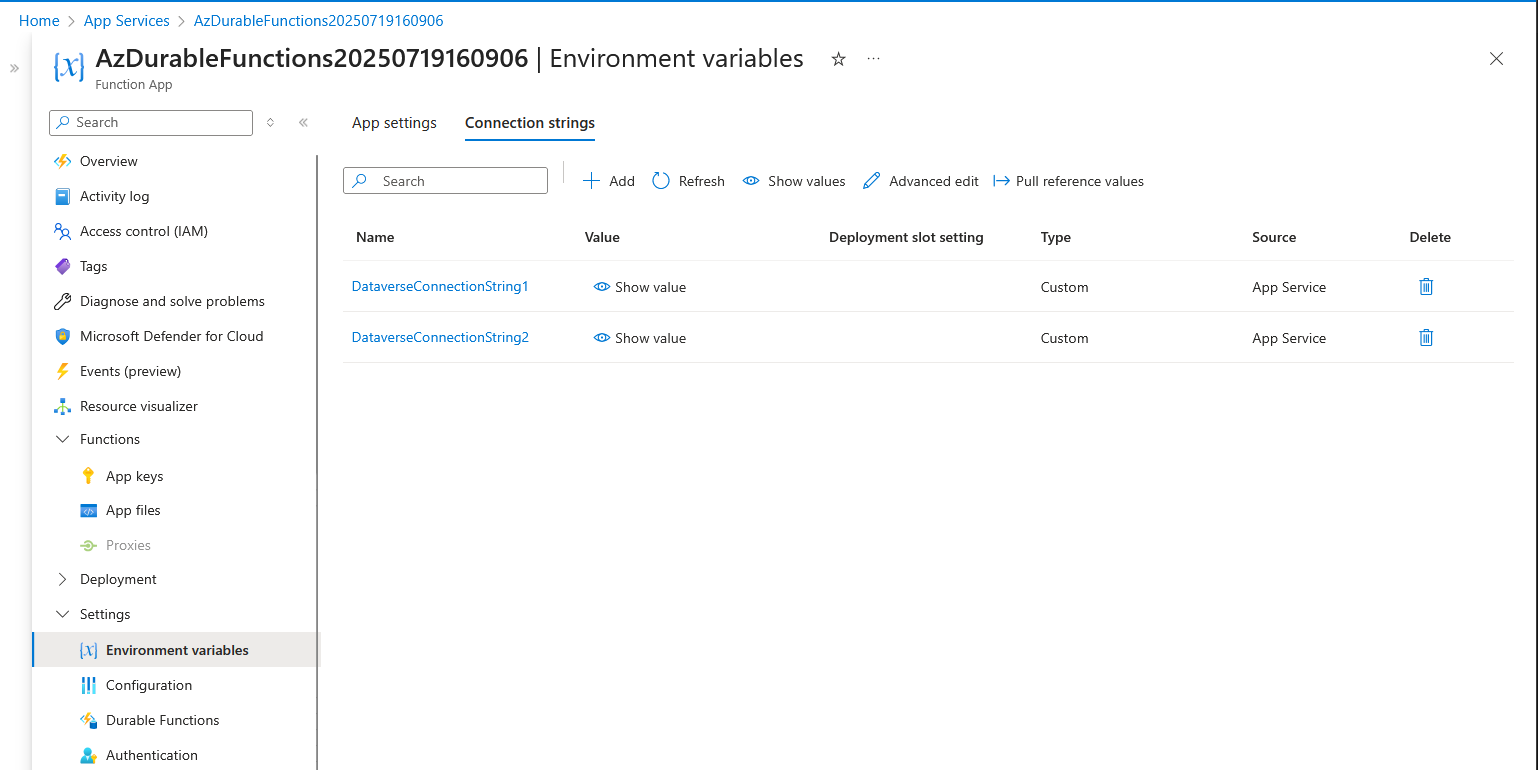The image size is (1538, 770).
Task: Show value for DataverseConnectionString2
Action: (x=640, y=338)
